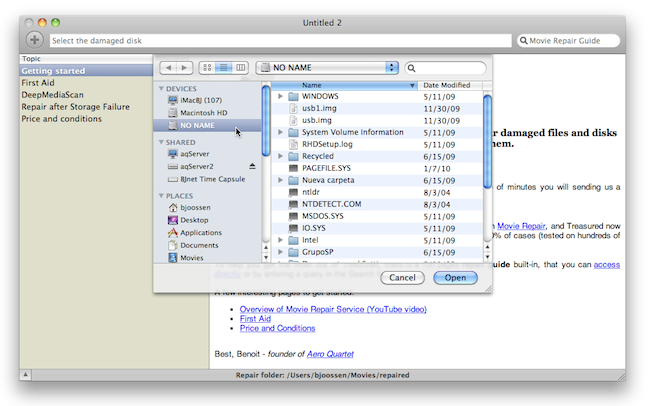Open the Aero Quartet link
Viewport: 650px width, 406px height.
pyautogui.click(x=330, y=354)
